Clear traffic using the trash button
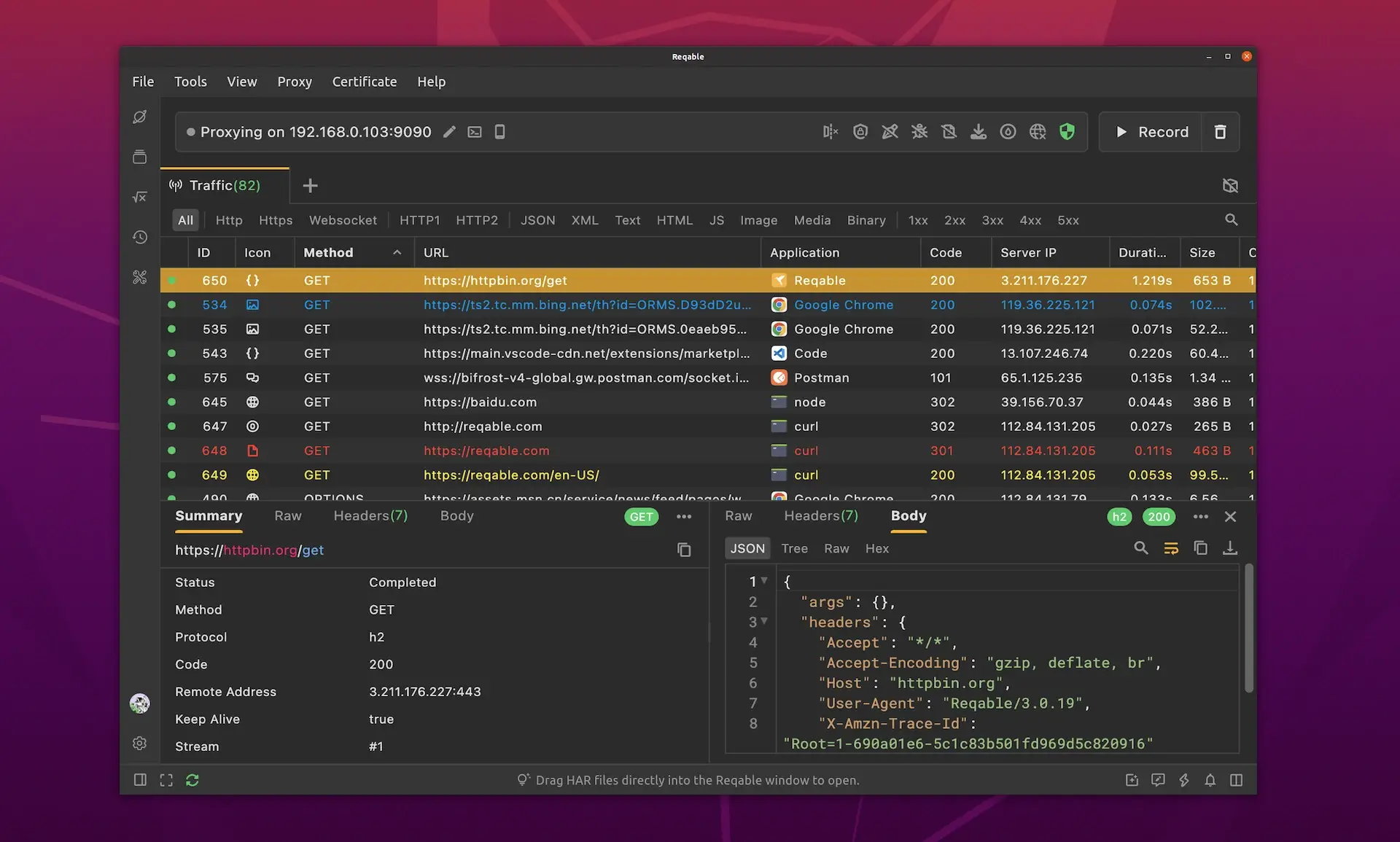Image resolution: width=1400 pixels, height=842 pixels. (x=1220, y=132)
